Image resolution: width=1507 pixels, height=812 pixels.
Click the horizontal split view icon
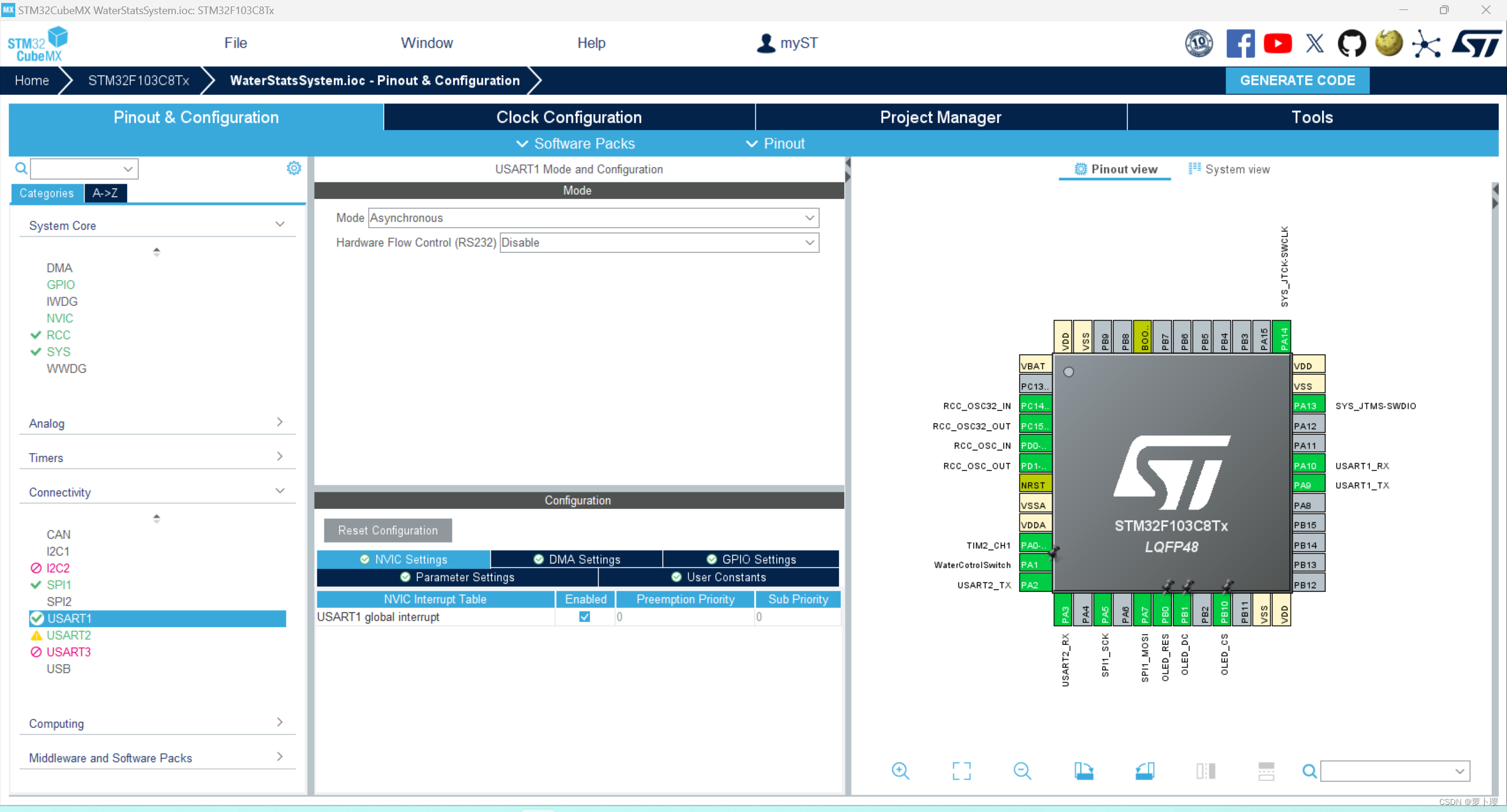(x=1266, y=770)
